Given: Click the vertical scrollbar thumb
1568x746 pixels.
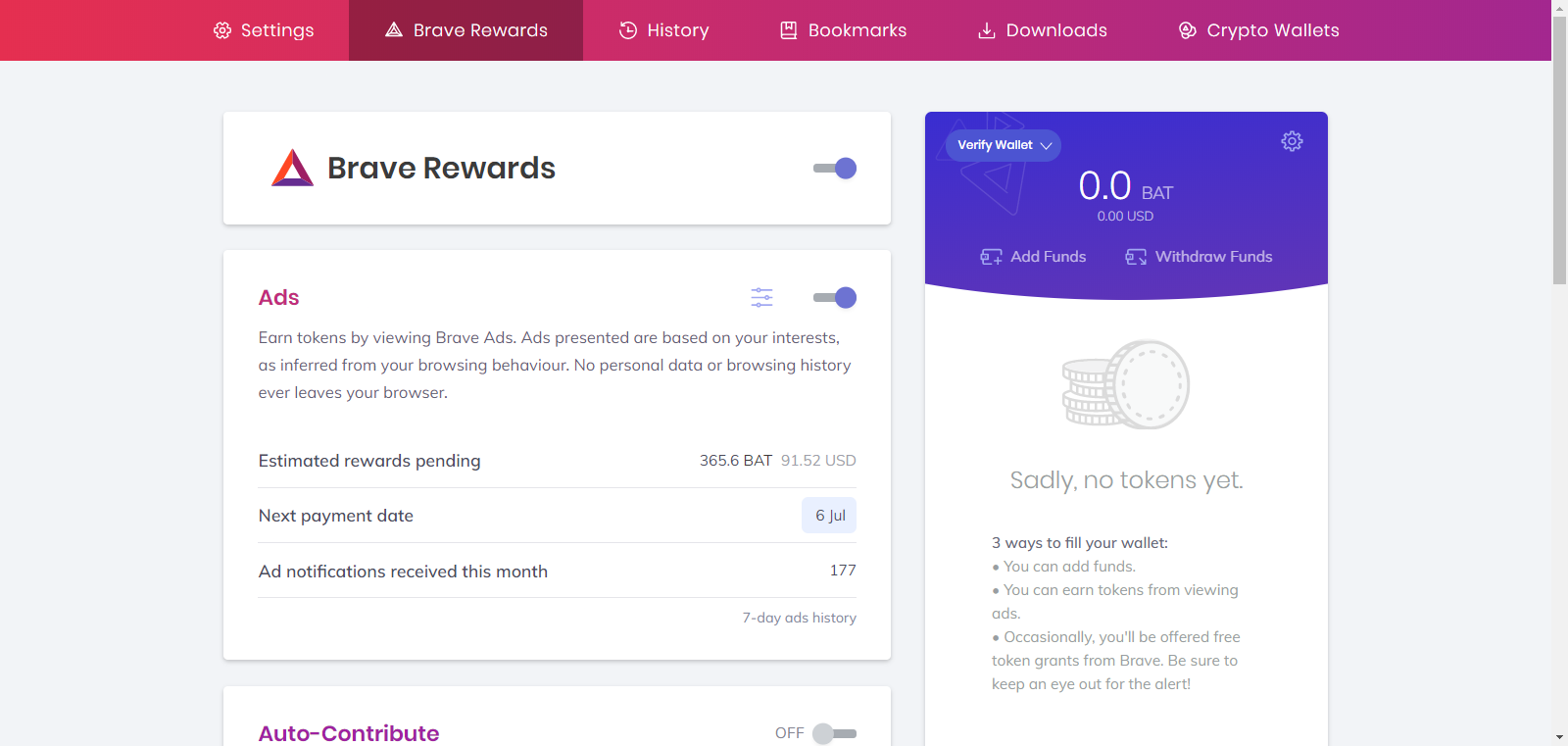Looking at the screenshot, I should tap(1559, 147).
